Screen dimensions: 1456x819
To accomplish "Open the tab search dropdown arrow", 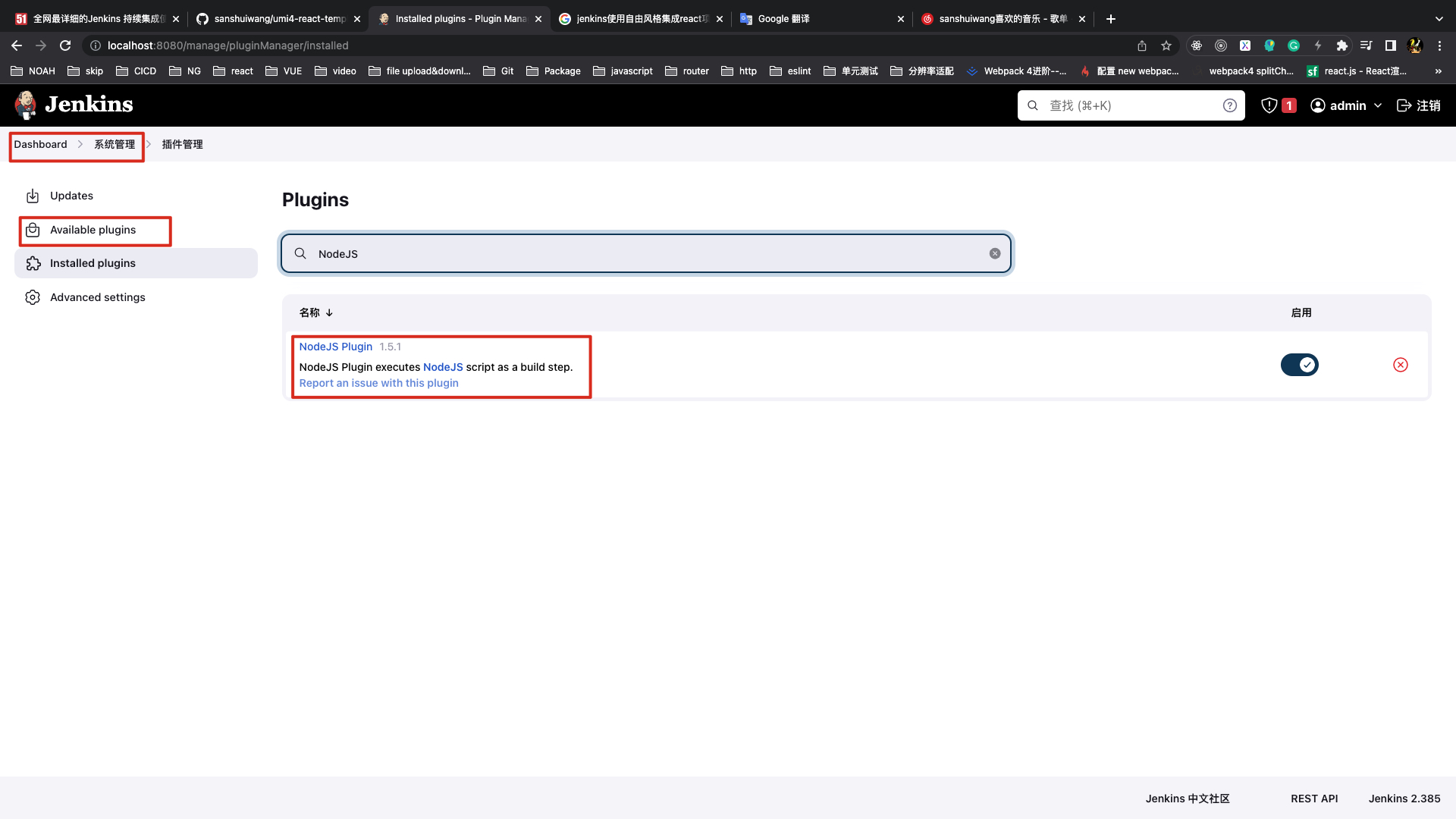I will pos(1439,19).
